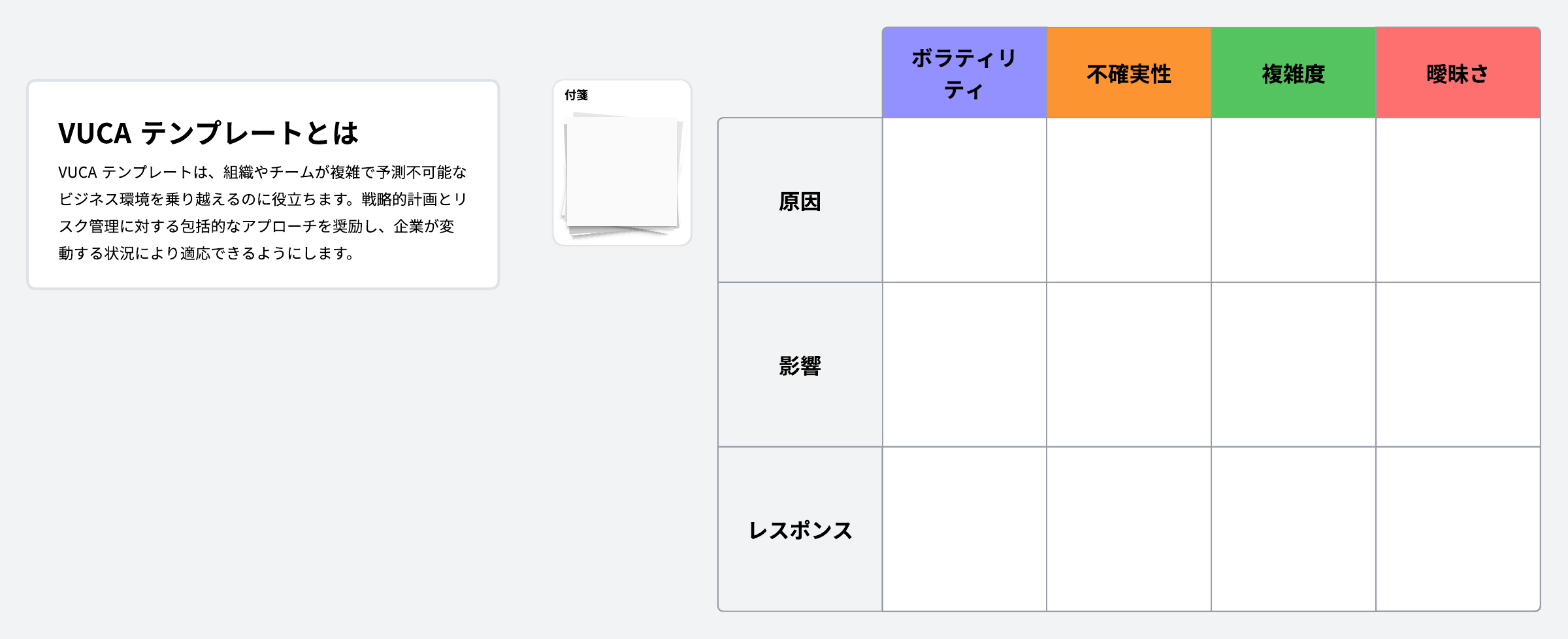Screen dimensions: 1568x639
Task: Select the レスポンス cell under 曖昧さ
Action: tap(1458, 530)
